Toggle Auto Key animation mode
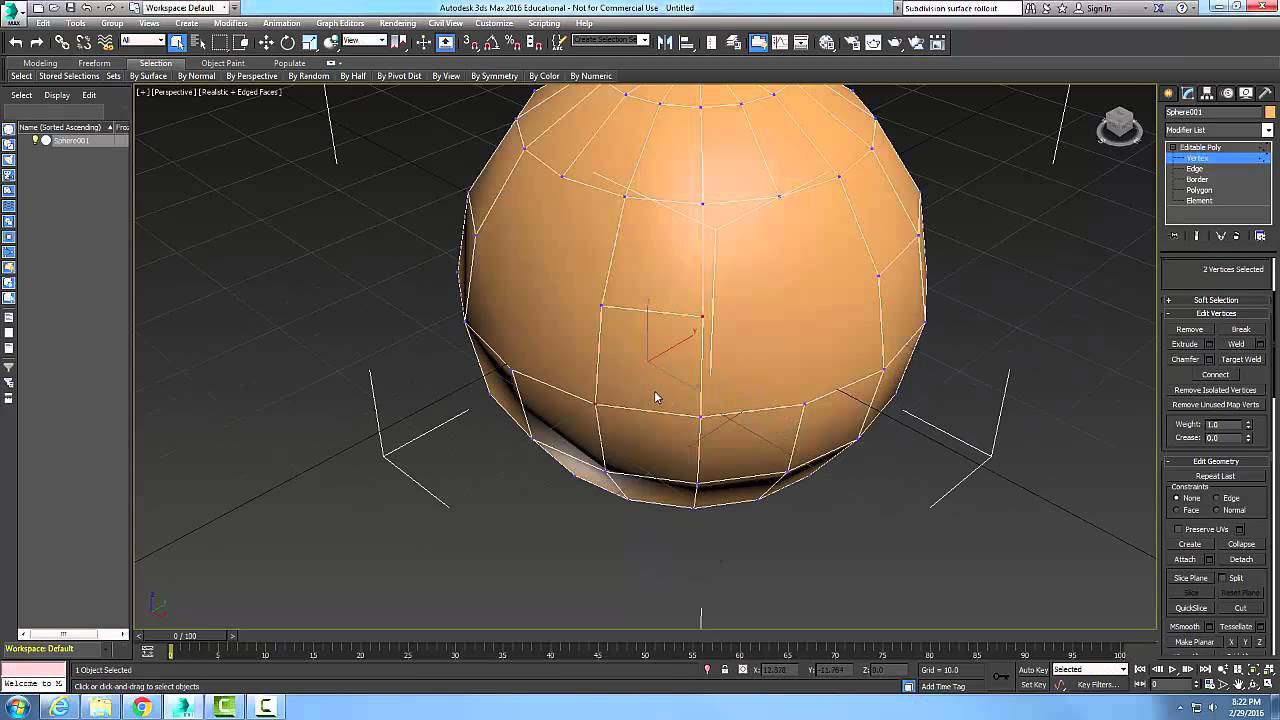This screenshot has width=1280, height=720. (1033, 670)
